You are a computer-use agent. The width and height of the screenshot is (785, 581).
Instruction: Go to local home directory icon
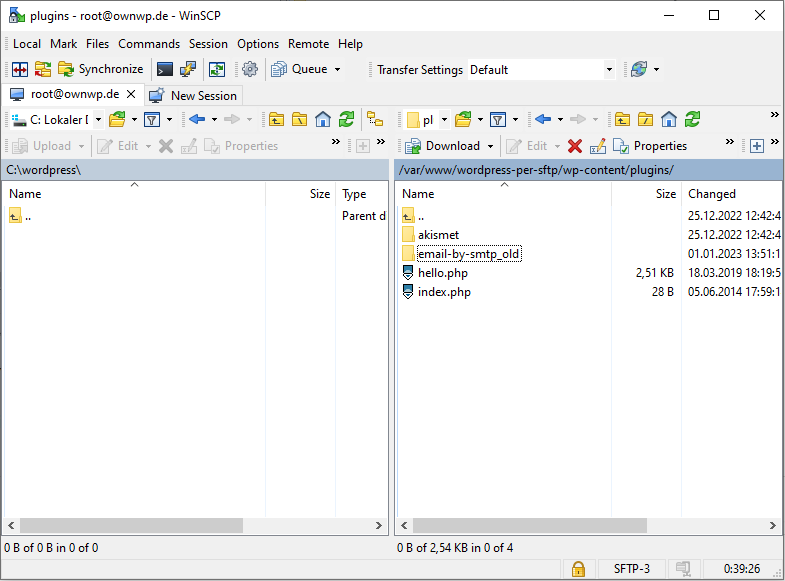[323, 119]
